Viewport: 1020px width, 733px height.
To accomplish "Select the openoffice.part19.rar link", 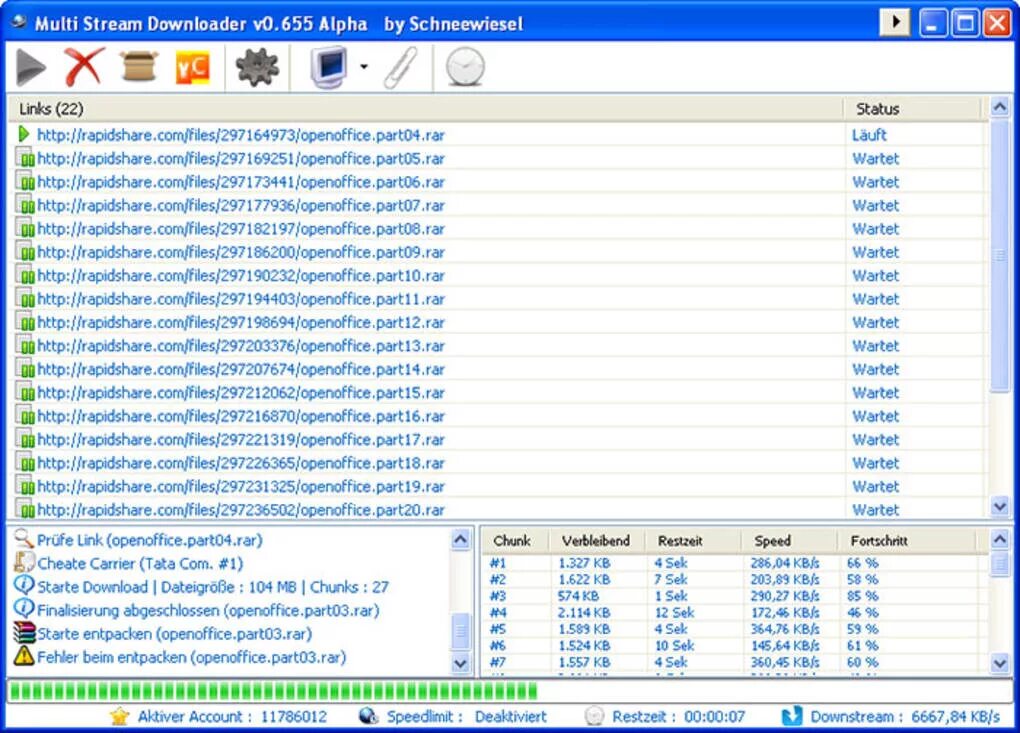I will coord(241,486).
